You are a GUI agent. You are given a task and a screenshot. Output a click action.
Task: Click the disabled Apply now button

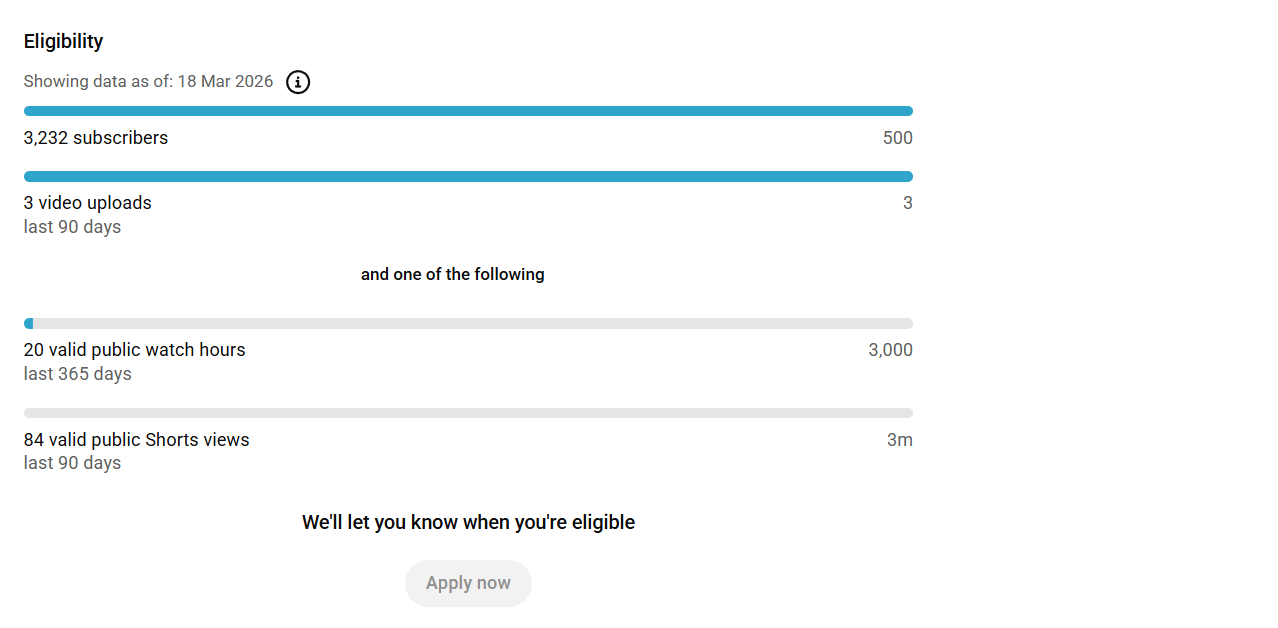[x=468, y=583]
